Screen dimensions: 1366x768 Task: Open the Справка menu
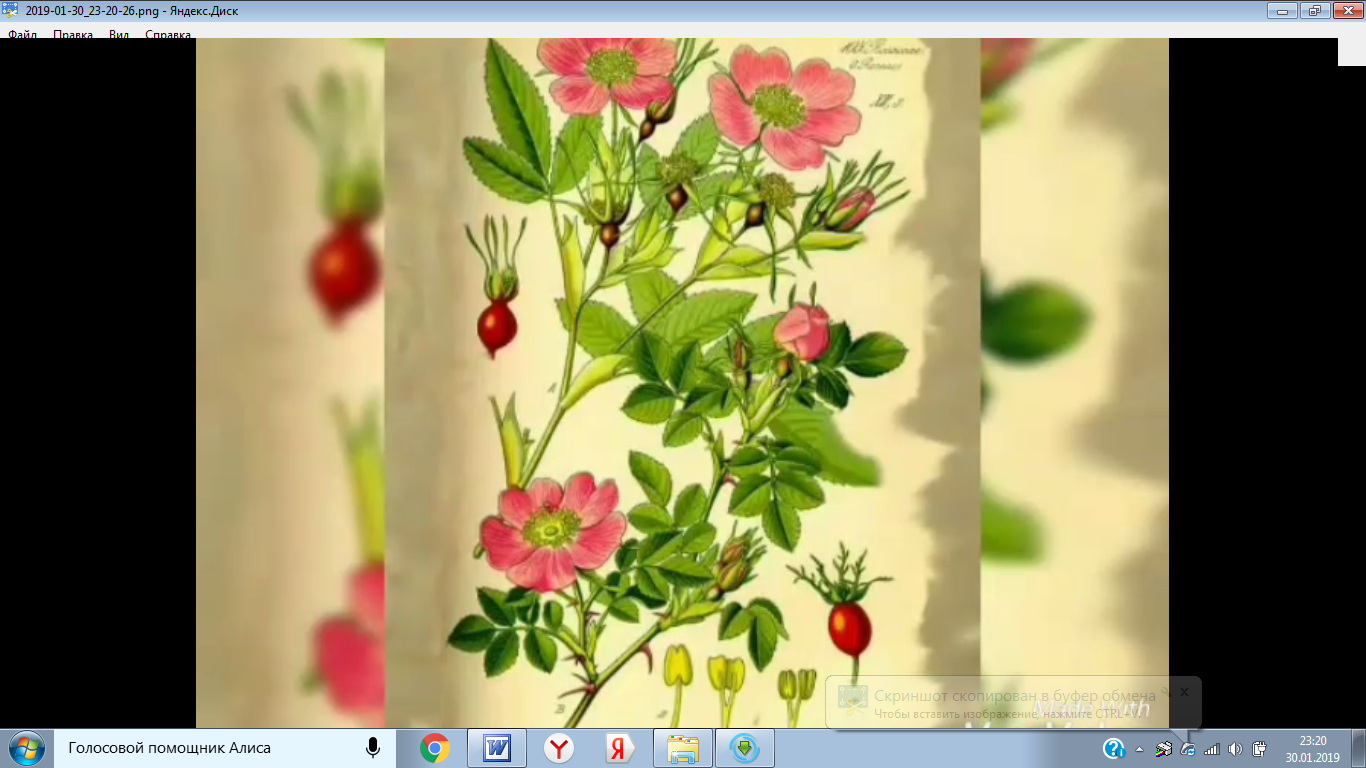(x=168, y=35)
